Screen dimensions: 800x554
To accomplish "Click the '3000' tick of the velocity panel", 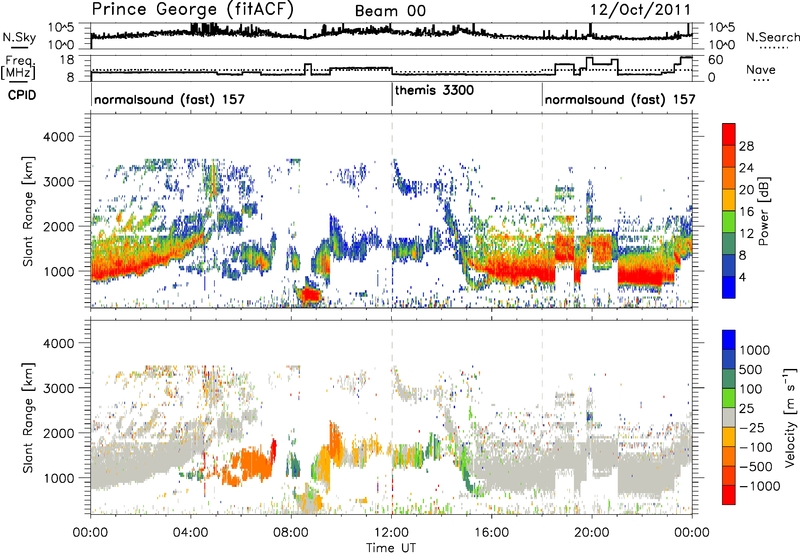I will tap(60, 388).
